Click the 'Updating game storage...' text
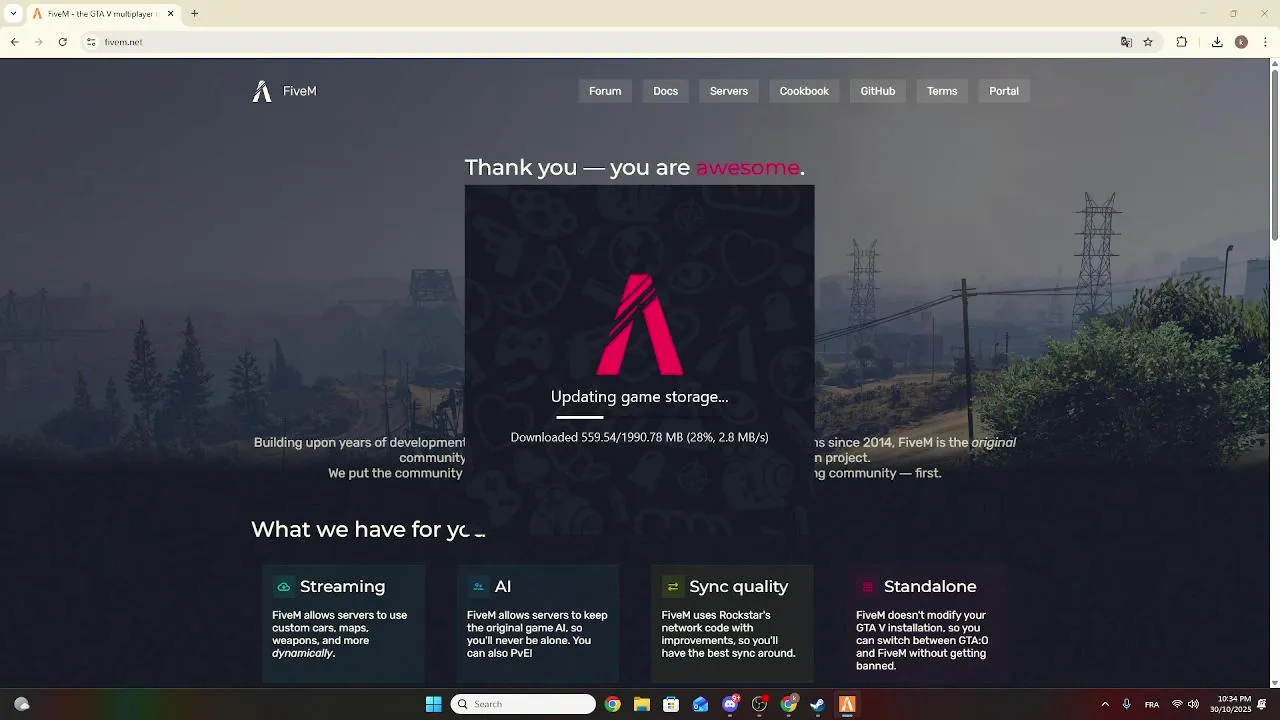The image size is (1280, 720). coord(640,397)
